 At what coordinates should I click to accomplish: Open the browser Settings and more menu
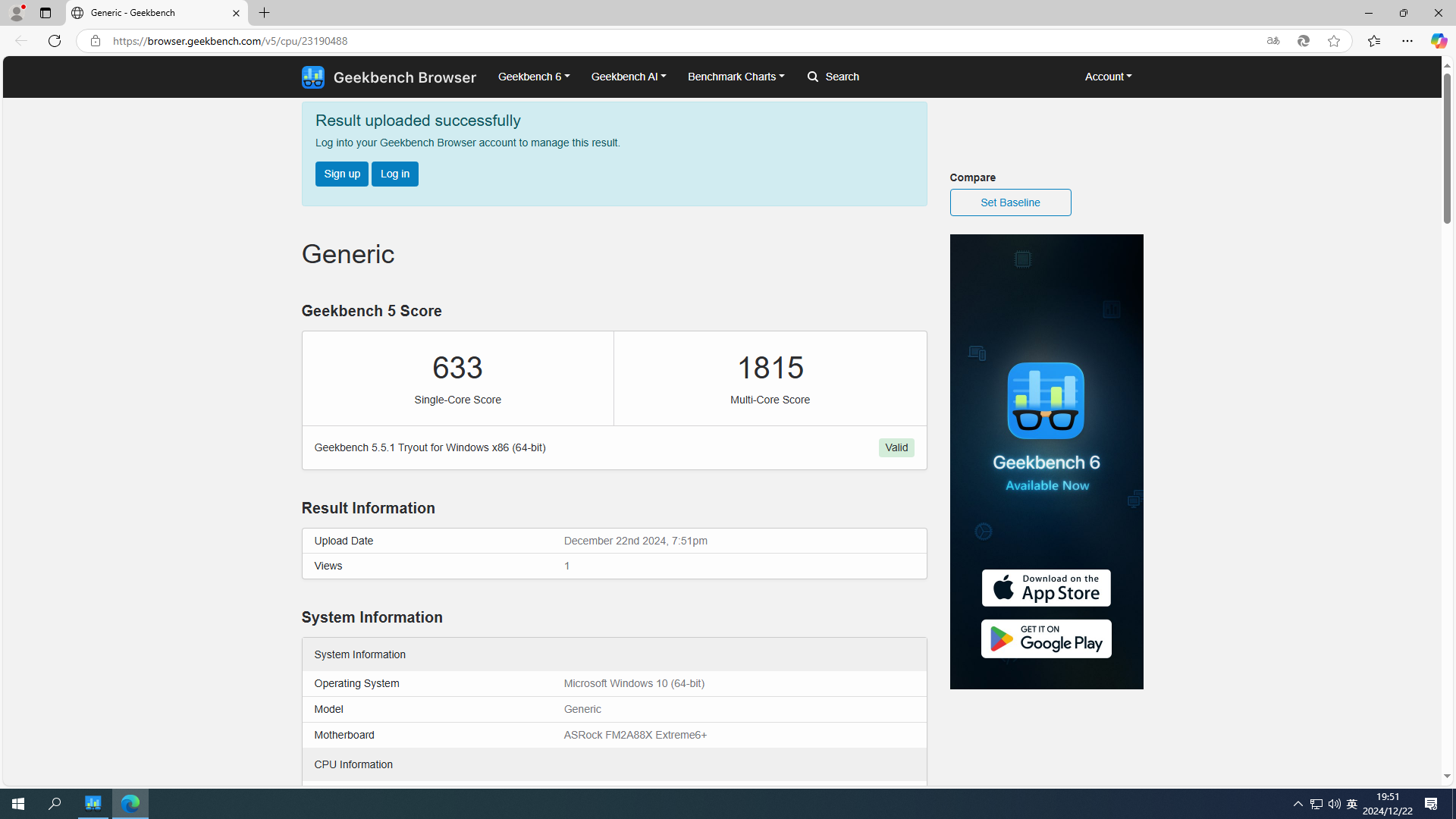tap(1407, 41)
